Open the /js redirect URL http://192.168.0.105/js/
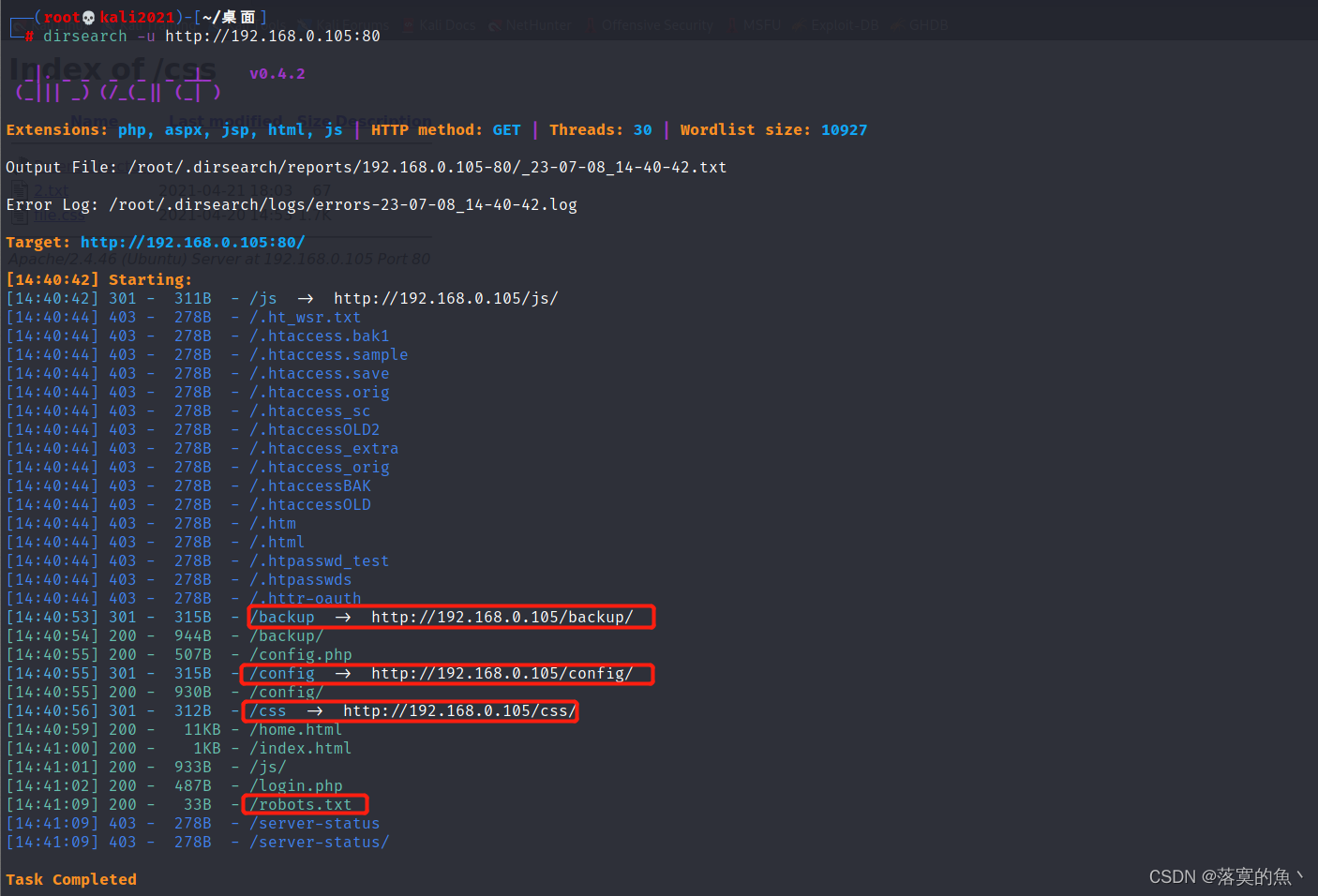 pos(446,298)
